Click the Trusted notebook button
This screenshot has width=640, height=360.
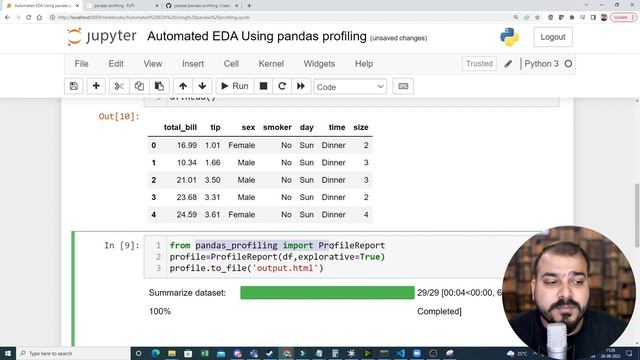tap(479, 64)
